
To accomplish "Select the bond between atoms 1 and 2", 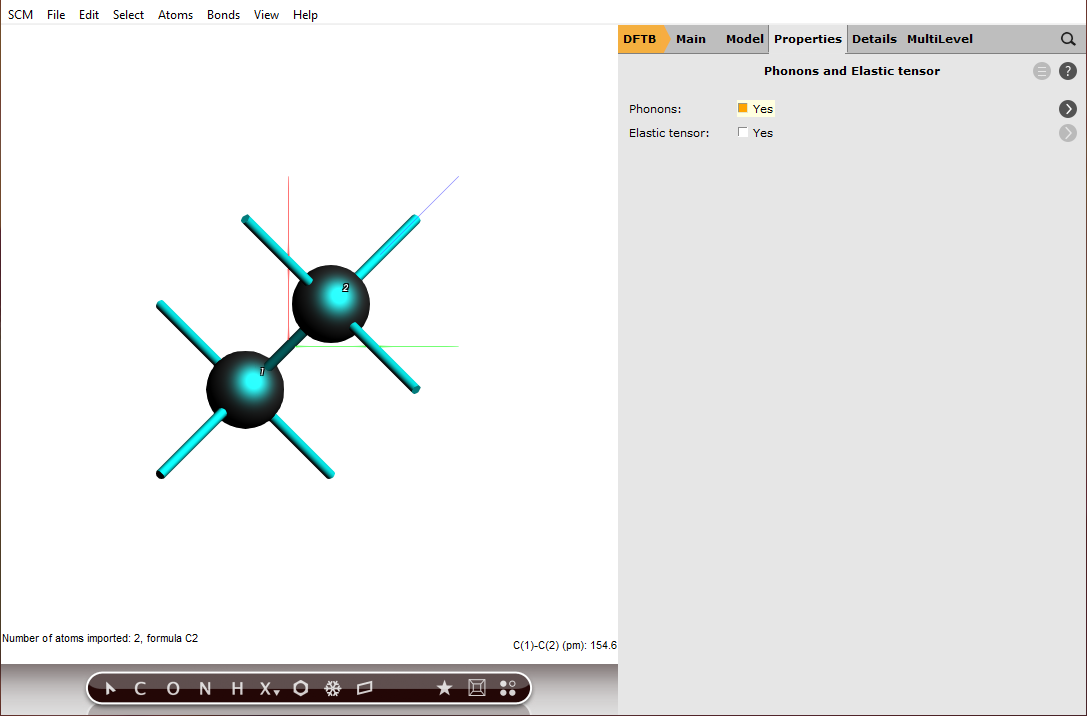I will point(288,347).
